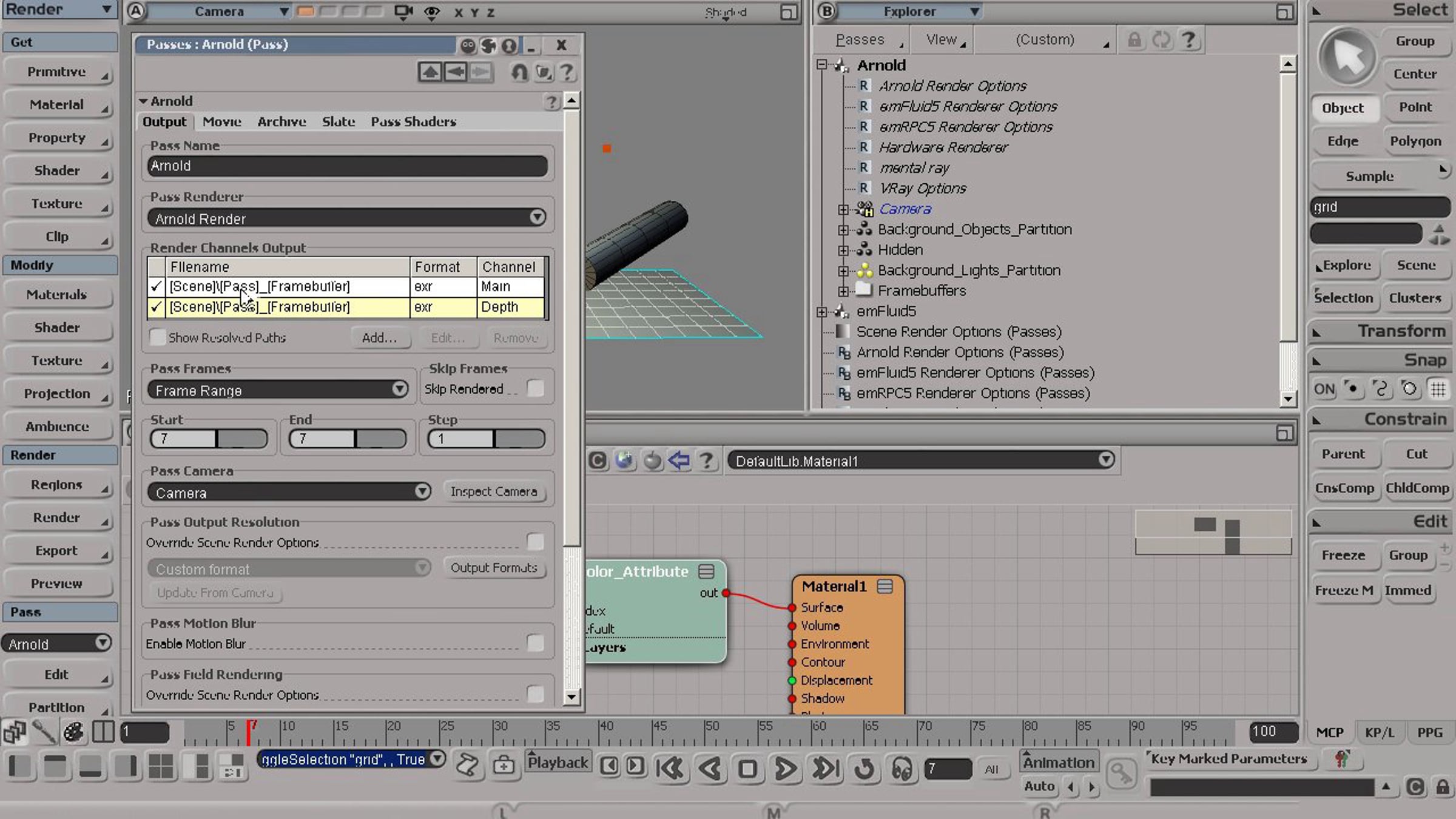Open the Pass Renderer dropdown
1456x819 pixels.
pyautogui.click(x=347, y=218)
